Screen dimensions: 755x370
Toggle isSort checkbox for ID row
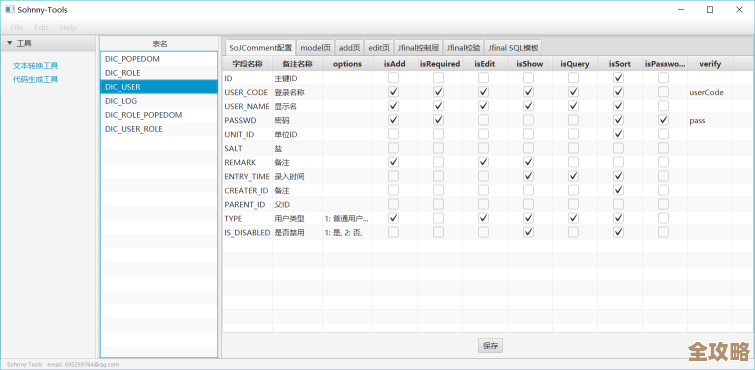point(619,77)
